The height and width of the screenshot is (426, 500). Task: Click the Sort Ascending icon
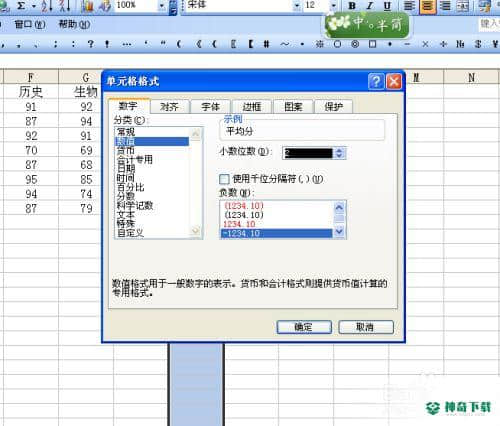point(47,6)
